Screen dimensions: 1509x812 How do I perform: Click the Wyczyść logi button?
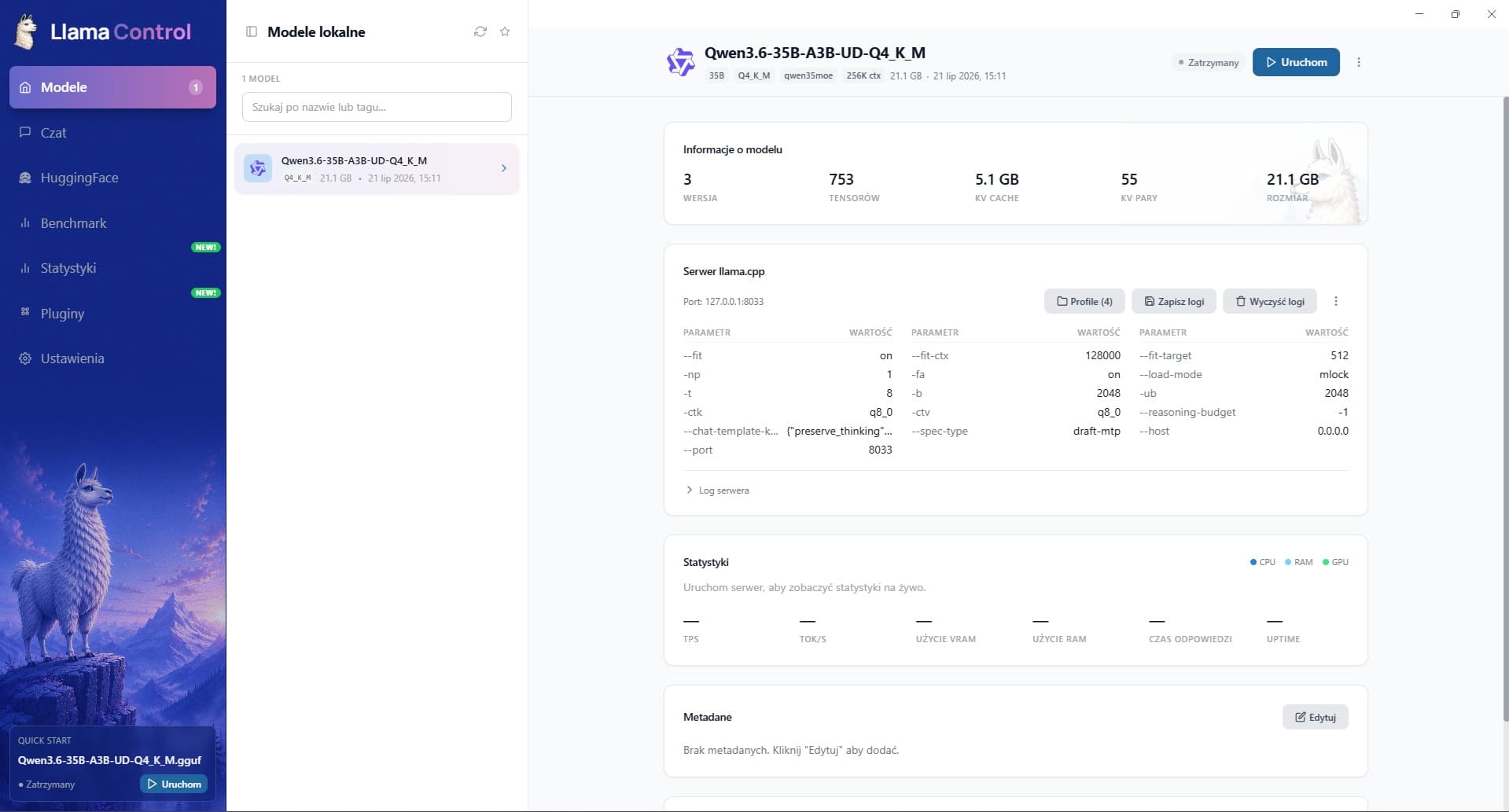pyautogui.click(x=1270, y=301)
